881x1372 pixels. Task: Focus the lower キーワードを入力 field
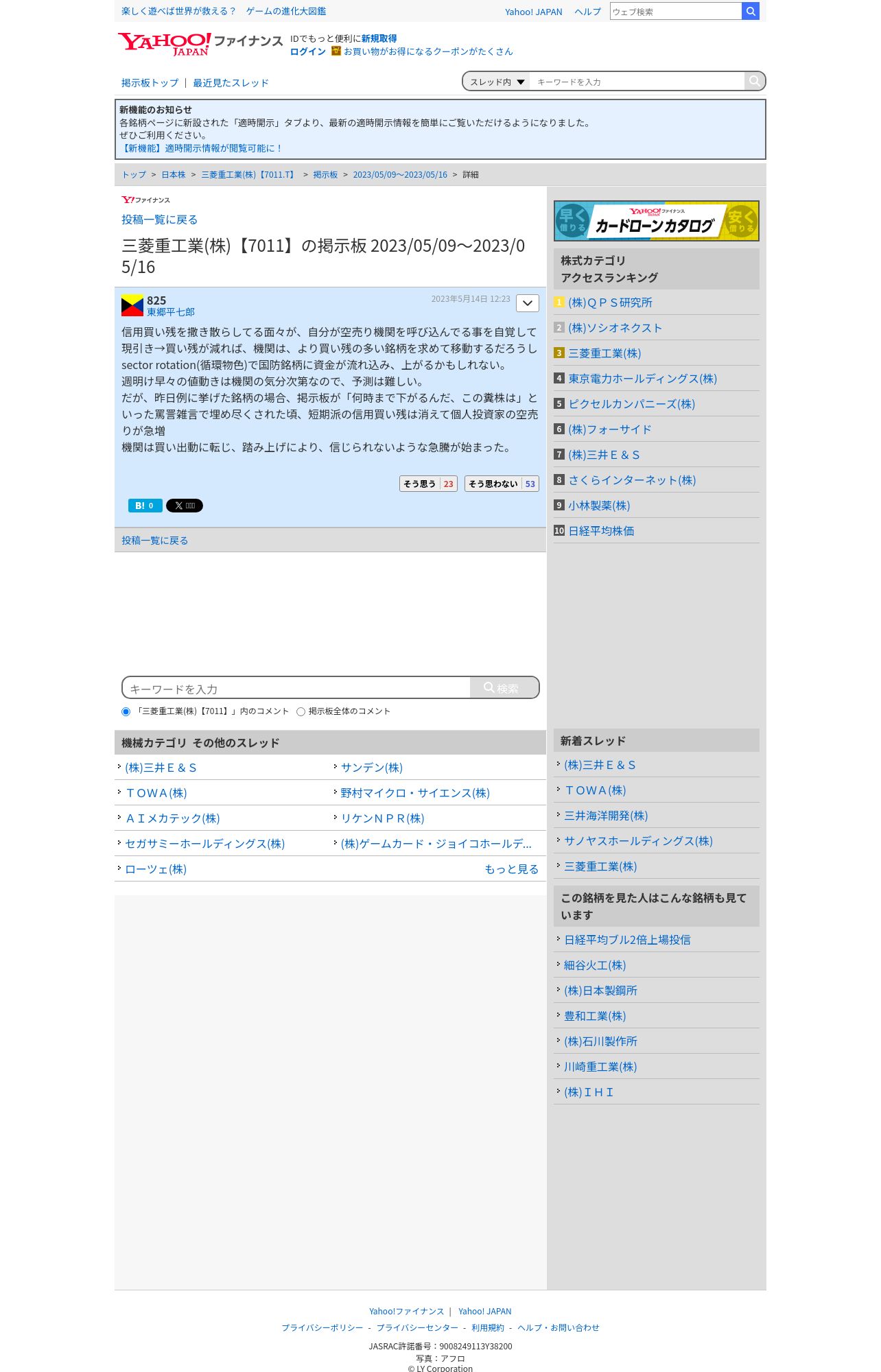296,688
